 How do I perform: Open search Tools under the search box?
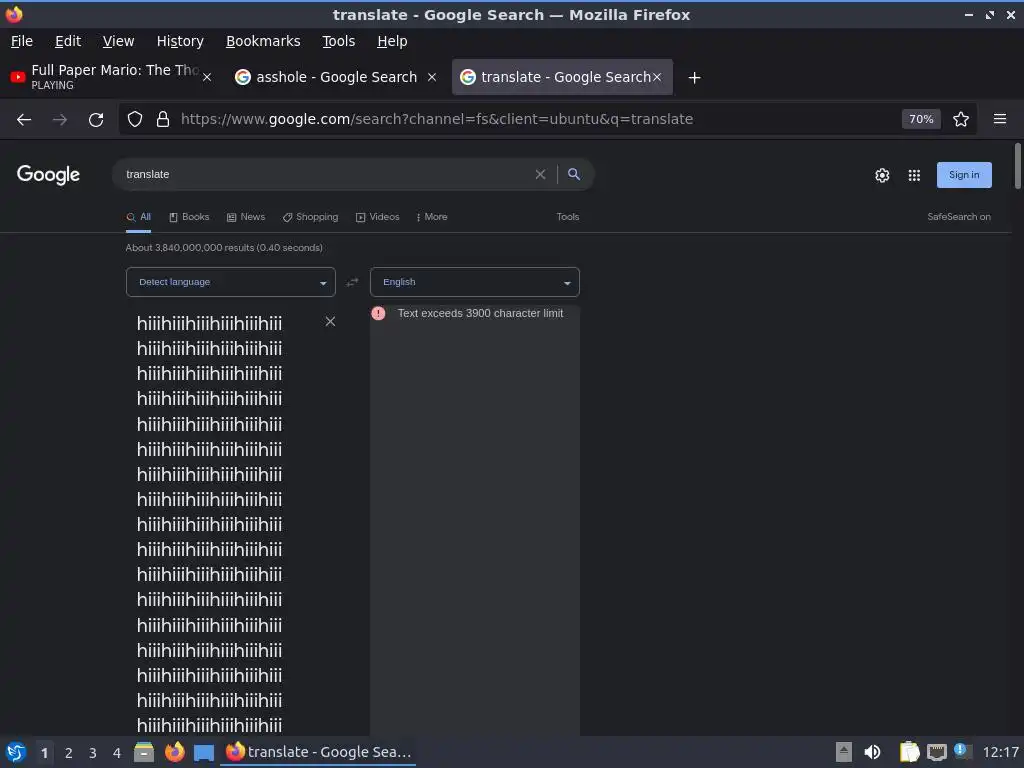point(568,217)
